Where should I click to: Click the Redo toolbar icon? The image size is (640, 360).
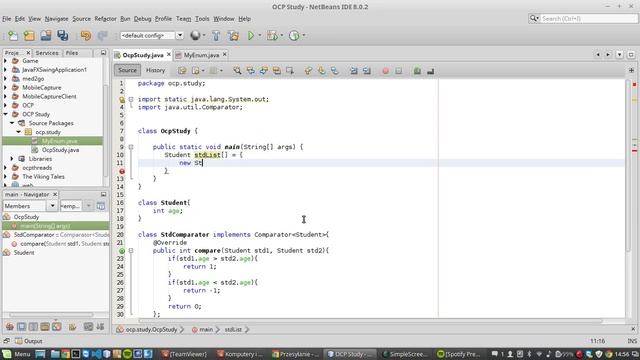(x=102, y=36)
